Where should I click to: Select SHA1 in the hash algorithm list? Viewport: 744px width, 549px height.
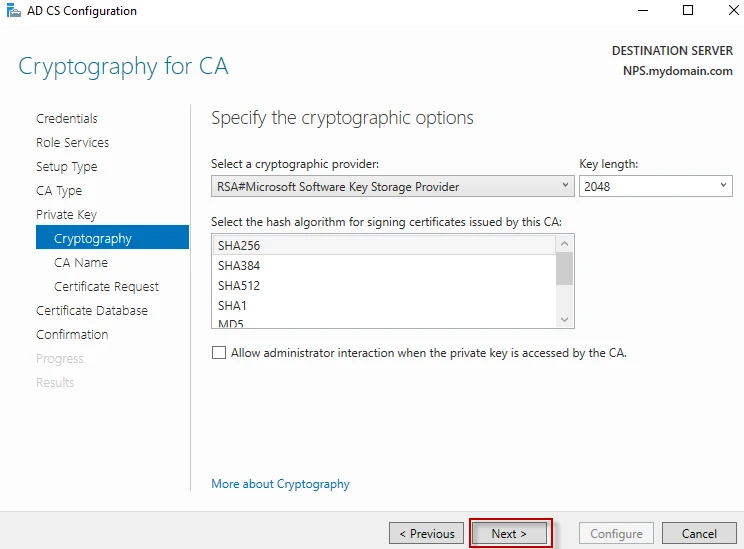(x=233, y=305)
